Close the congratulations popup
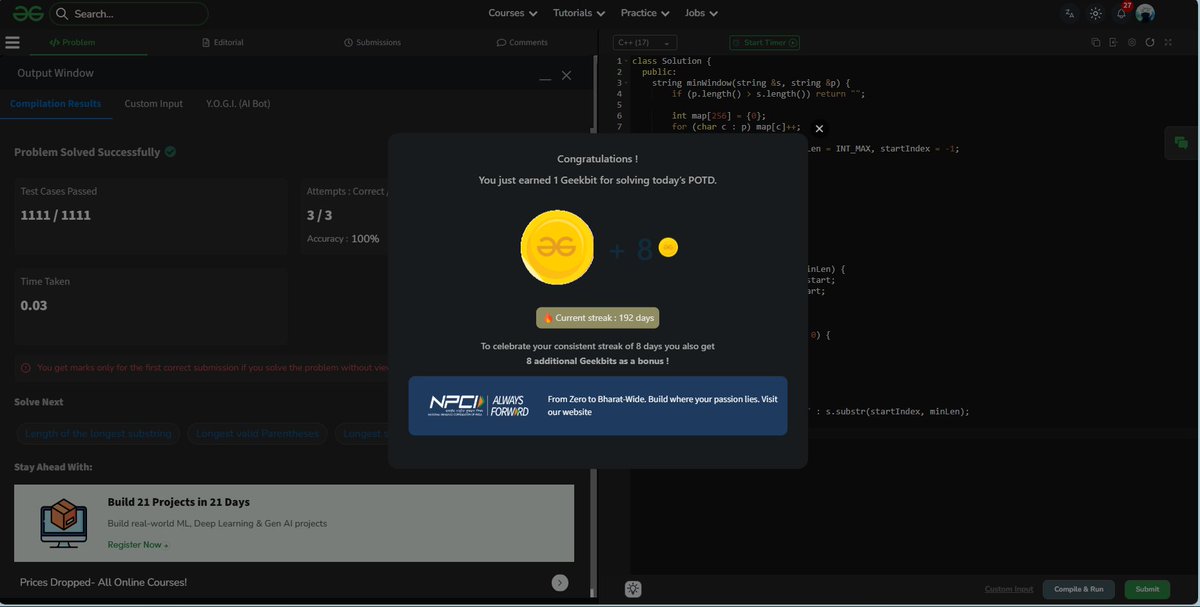Image resolution: width=1200 pixels, height=607 pixels. [819, 129]
